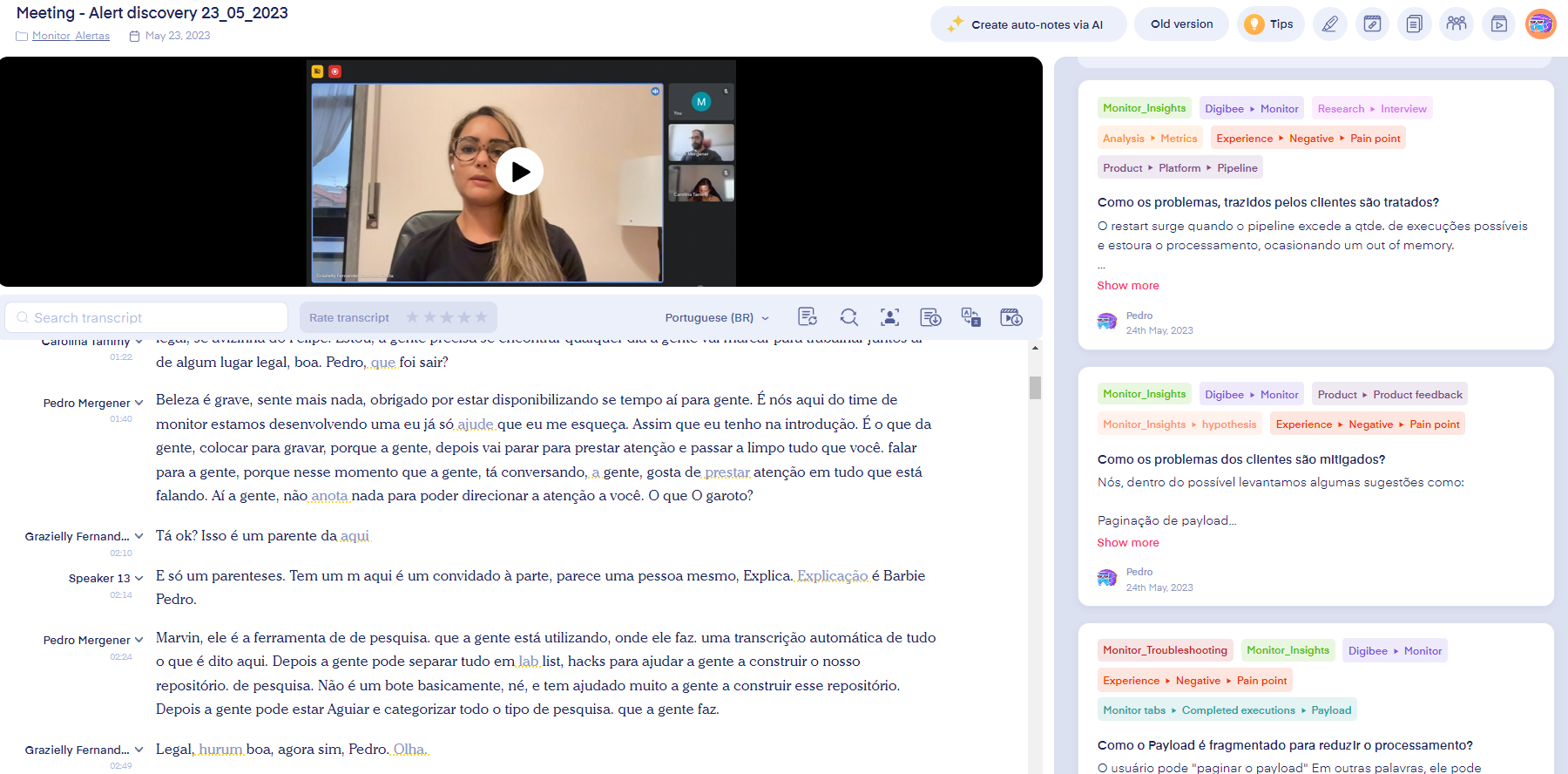Select the Monitor_Troubleshooting tag
1568x774 pixels.
[1165, 650]
